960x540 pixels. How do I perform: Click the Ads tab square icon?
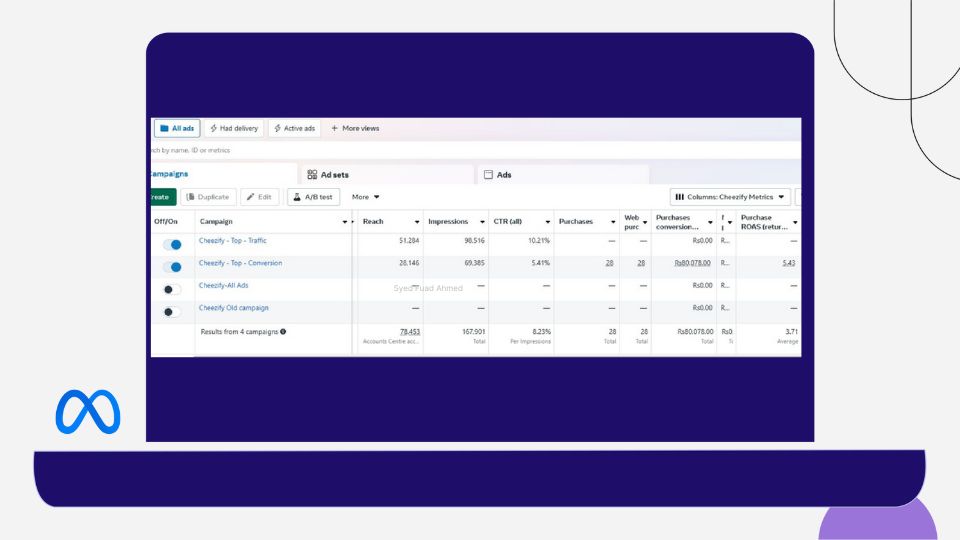489,175
